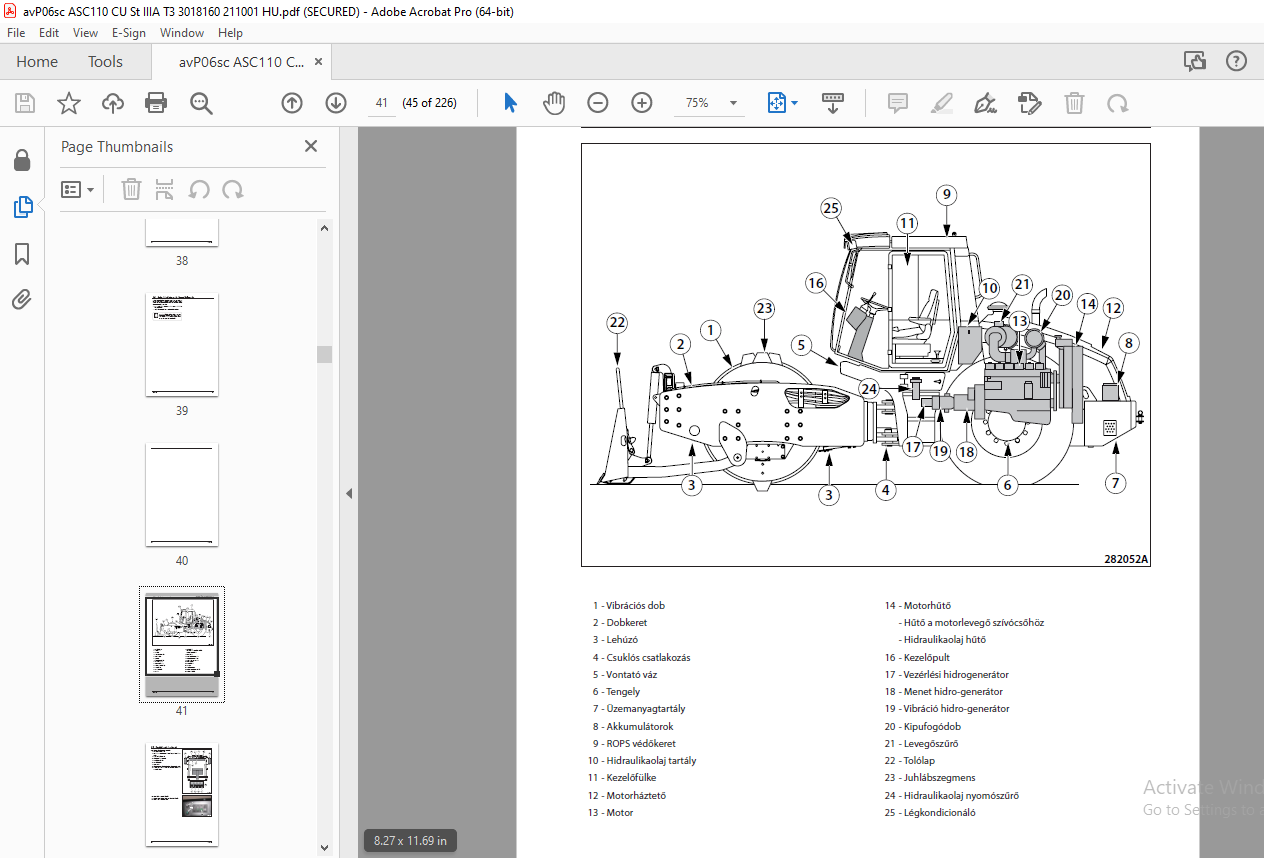Open the Attachments paperclip panel
The width and height of the screenshot is (1264, 858).
click(22, 299)
